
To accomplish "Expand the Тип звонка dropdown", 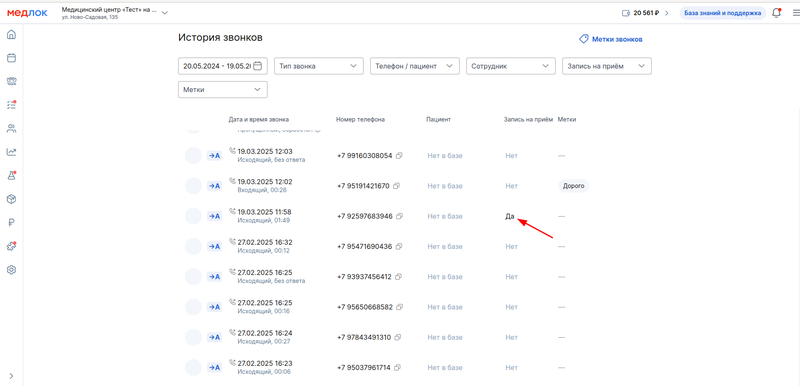I will 319,66.
